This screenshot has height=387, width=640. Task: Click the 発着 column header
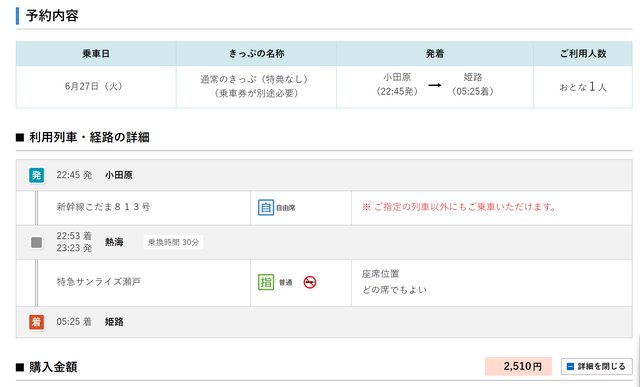pyautogui.click(x=435, y=53)
